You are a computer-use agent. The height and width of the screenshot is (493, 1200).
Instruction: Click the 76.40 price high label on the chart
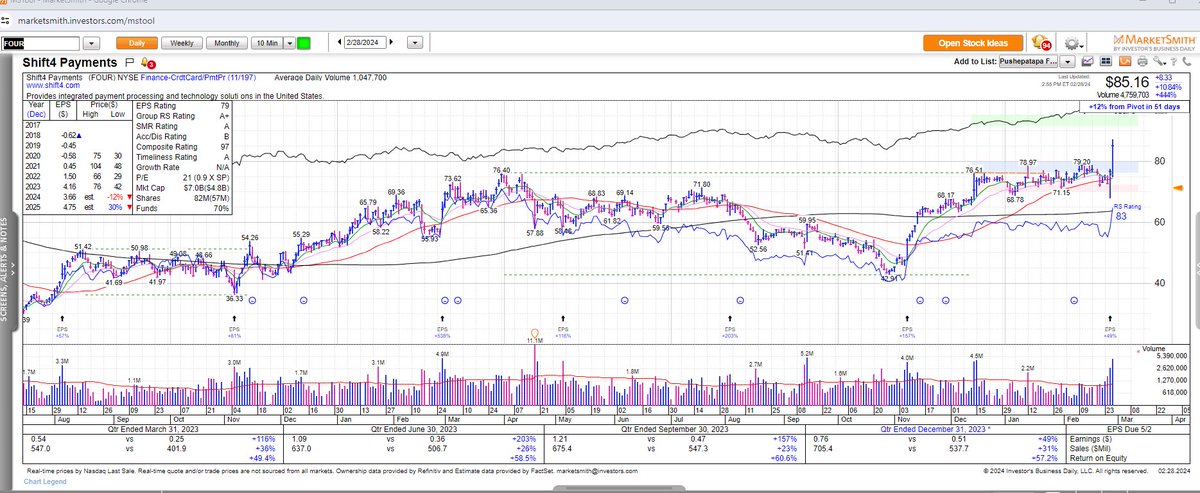tap(502, 170)
